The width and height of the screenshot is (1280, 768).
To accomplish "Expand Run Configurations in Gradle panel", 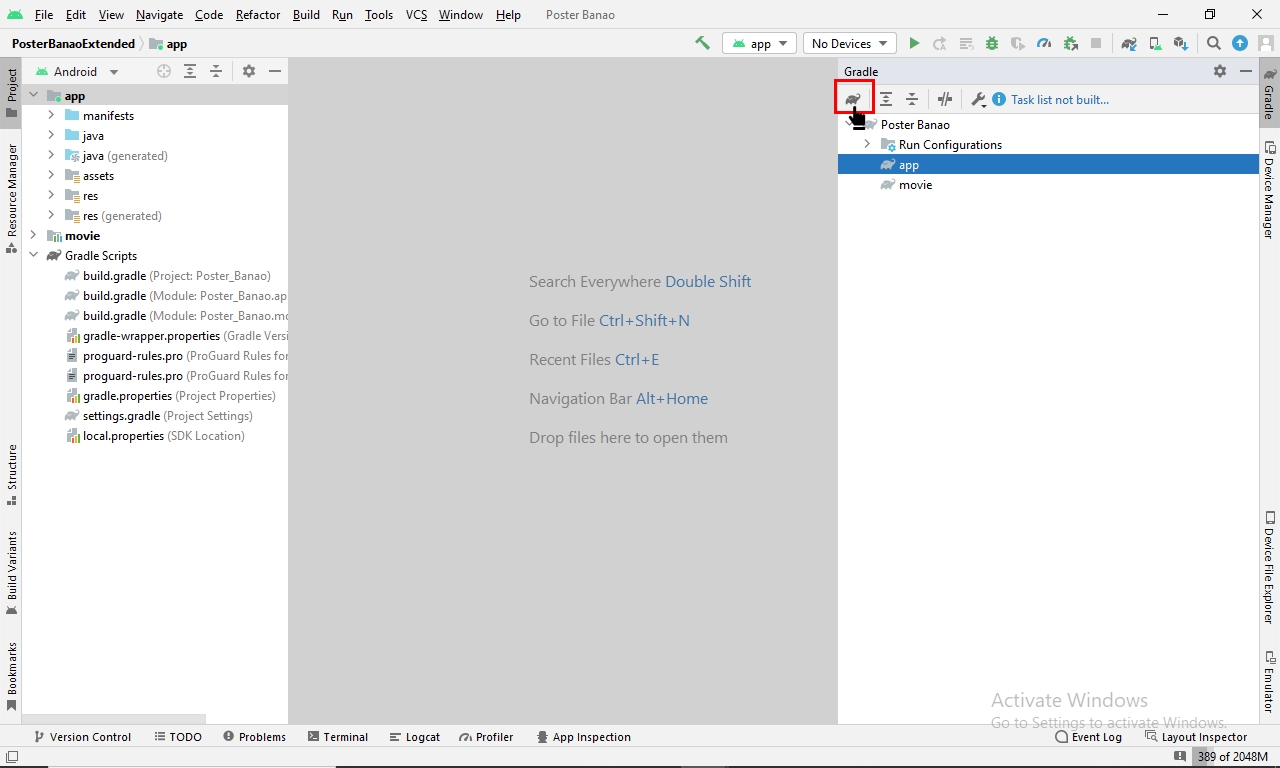I will [867, 145].
